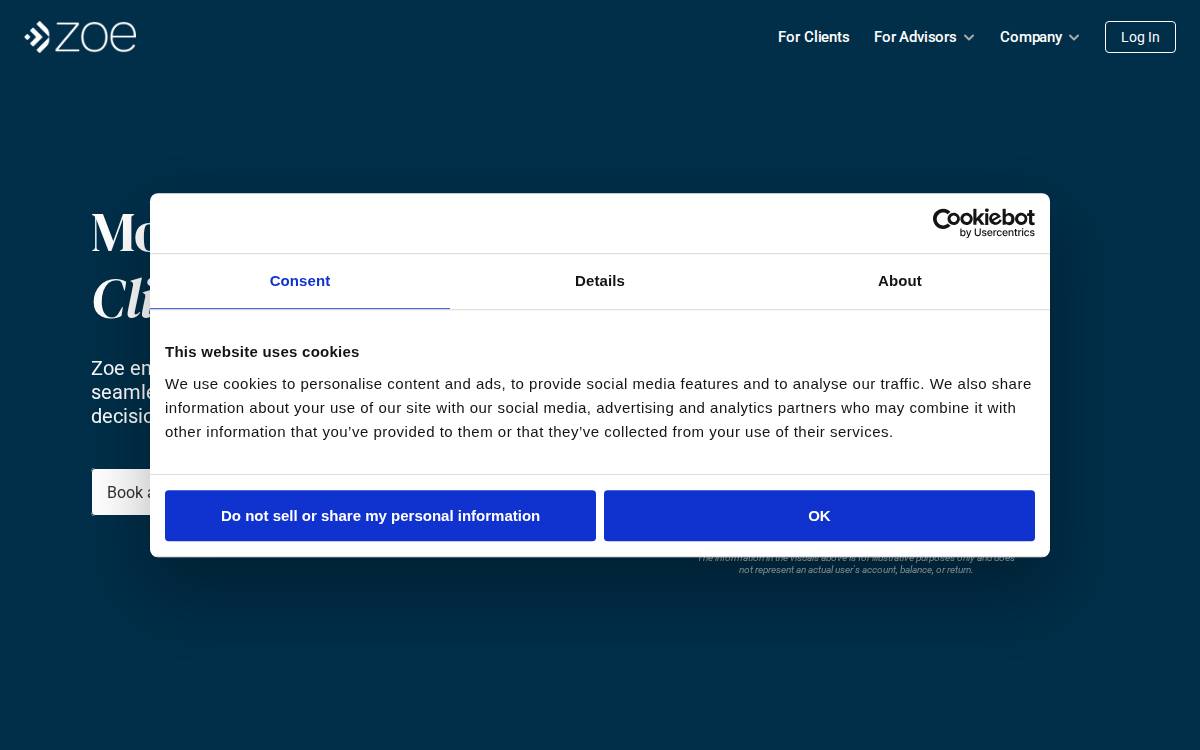Open the Company menu
This screenshot has width=1200, height=750.
click(x=1031, y=37)
